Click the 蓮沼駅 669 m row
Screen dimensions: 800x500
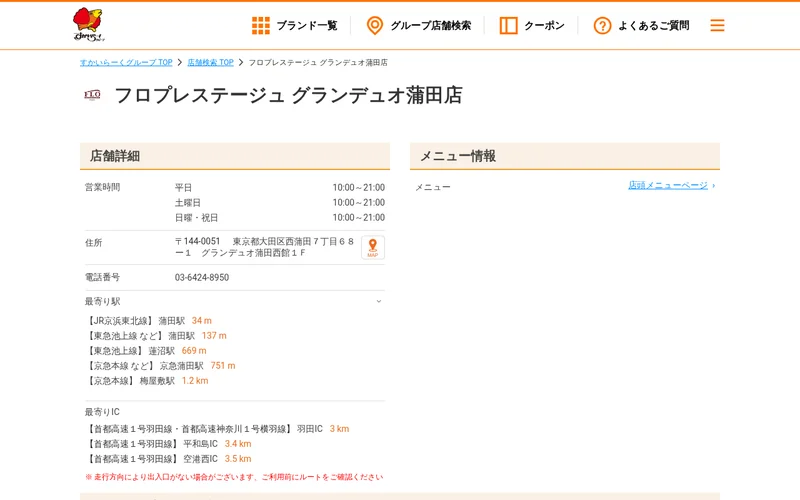(x=146, y=351)
